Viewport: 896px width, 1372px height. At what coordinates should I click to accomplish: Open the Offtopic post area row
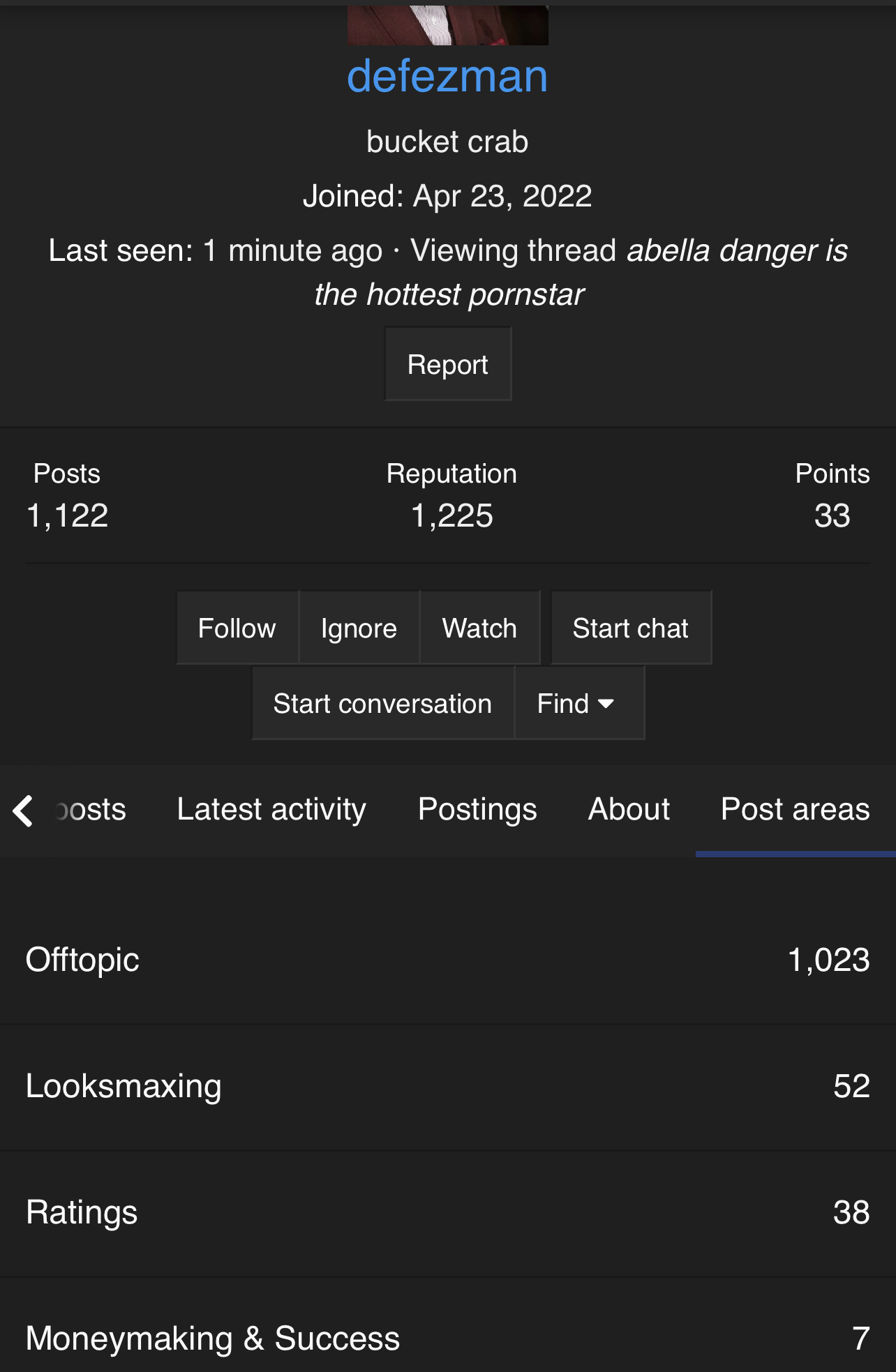pos(448,960)
